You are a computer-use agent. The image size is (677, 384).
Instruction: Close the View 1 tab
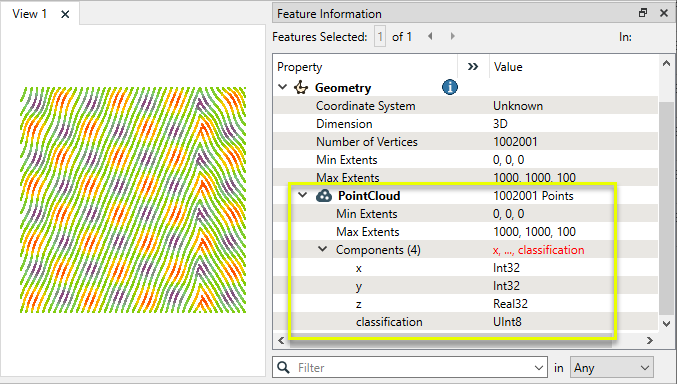pos(65,14)
